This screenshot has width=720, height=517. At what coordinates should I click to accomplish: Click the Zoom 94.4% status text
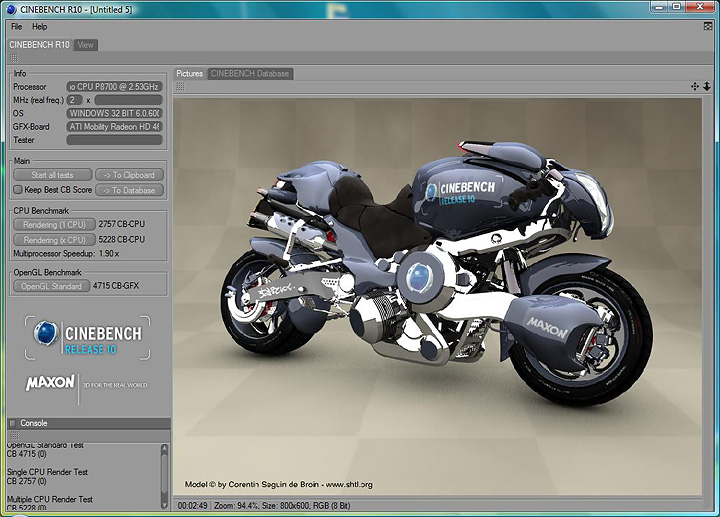point(236,506)
